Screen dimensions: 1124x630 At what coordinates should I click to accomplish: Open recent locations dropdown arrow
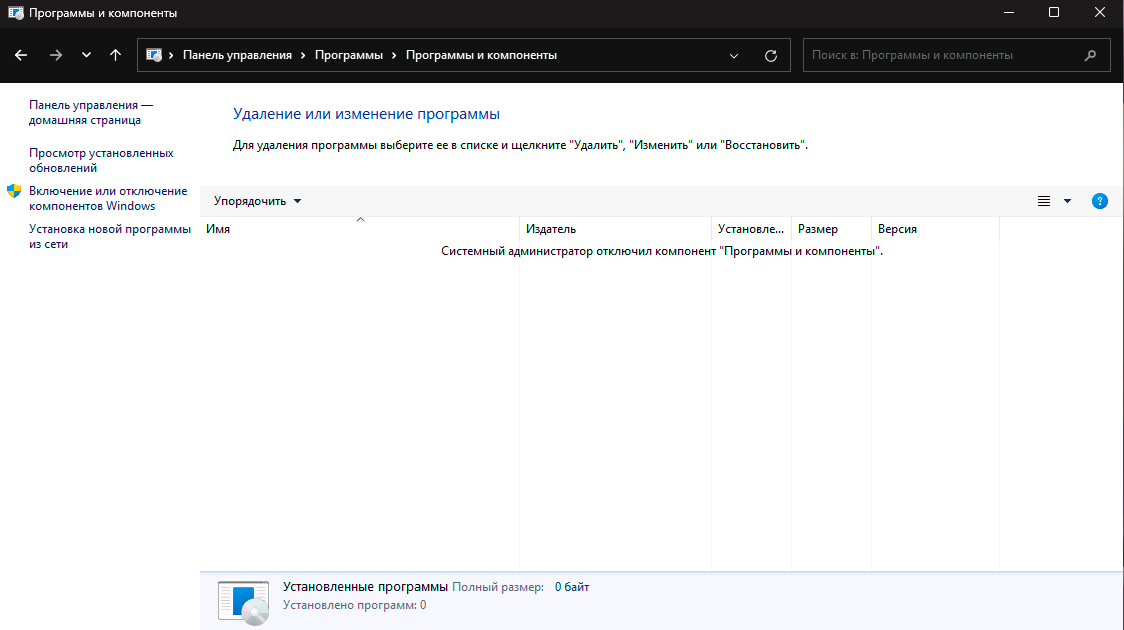[86, 55]
